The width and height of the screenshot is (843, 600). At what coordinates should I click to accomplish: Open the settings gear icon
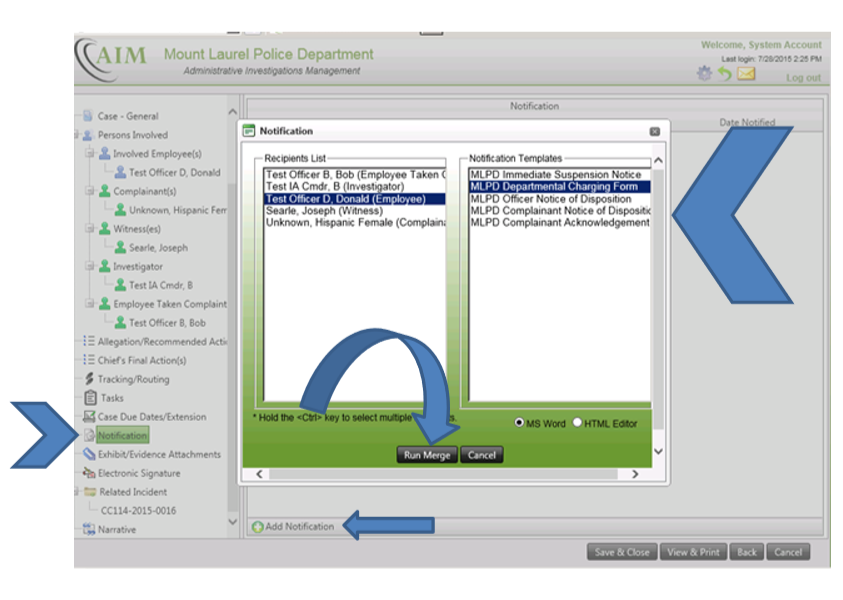tap(704, 75)
